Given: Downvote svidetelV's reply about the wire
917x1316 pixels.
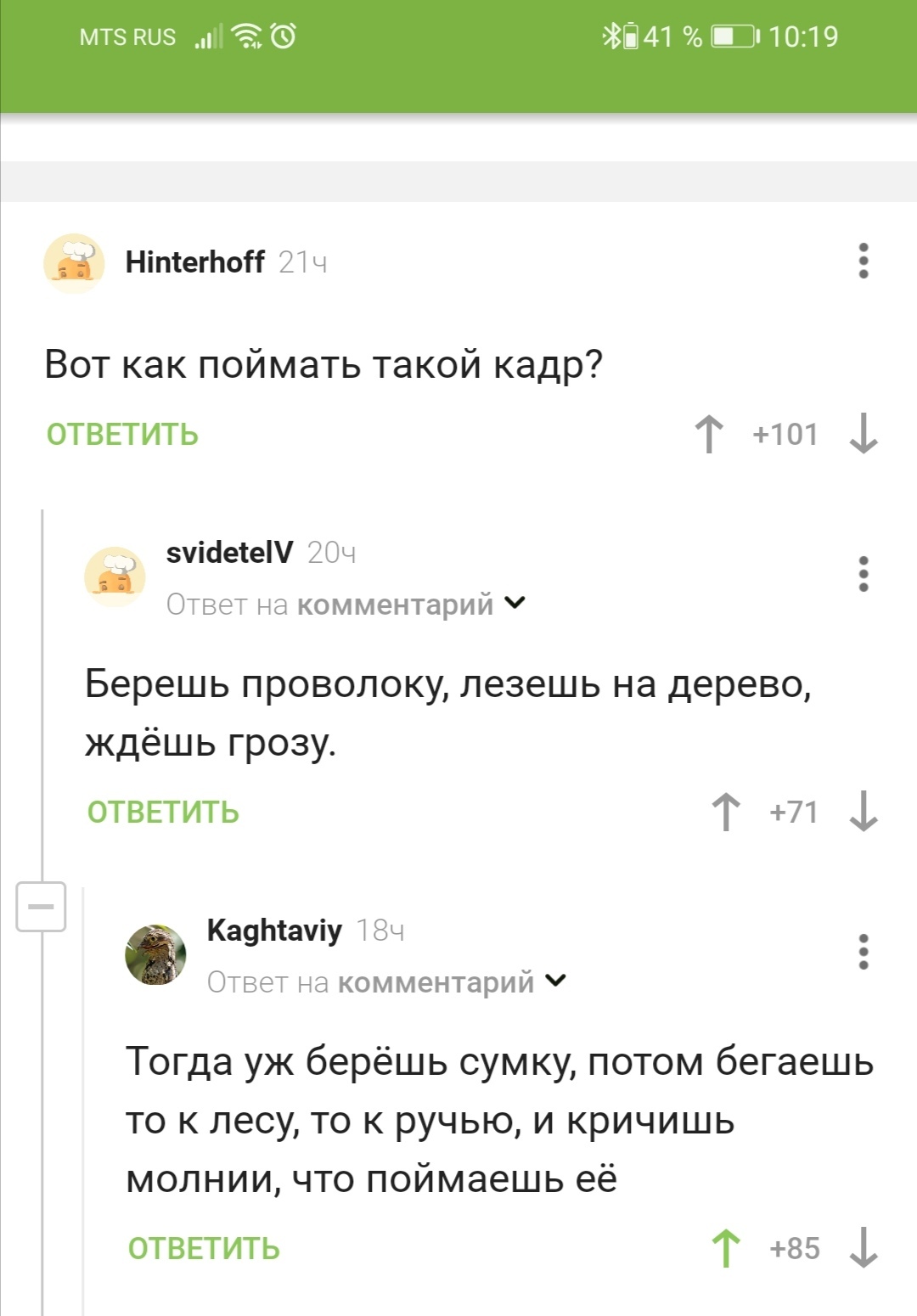Looking at the screenshot, I should click(864, 812).
